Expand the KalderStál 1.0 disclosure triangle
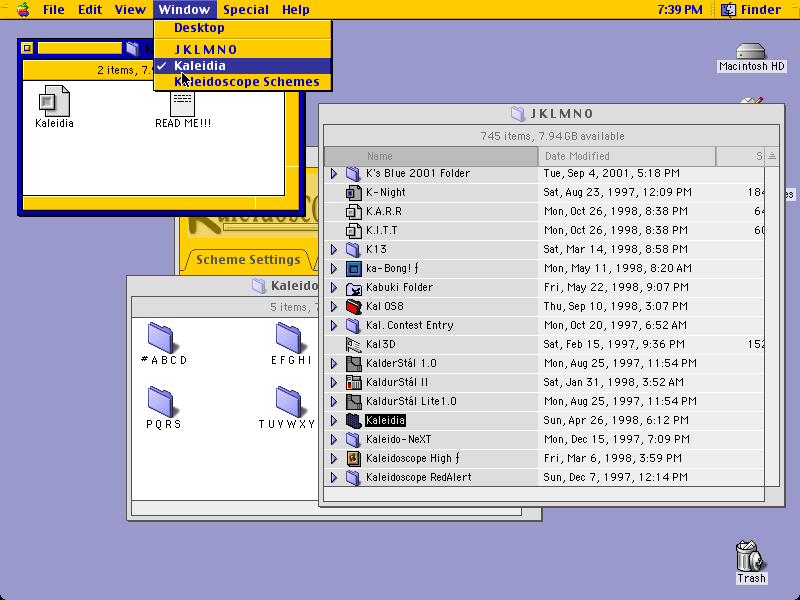 pyautogui.click(x=334, y=363)
